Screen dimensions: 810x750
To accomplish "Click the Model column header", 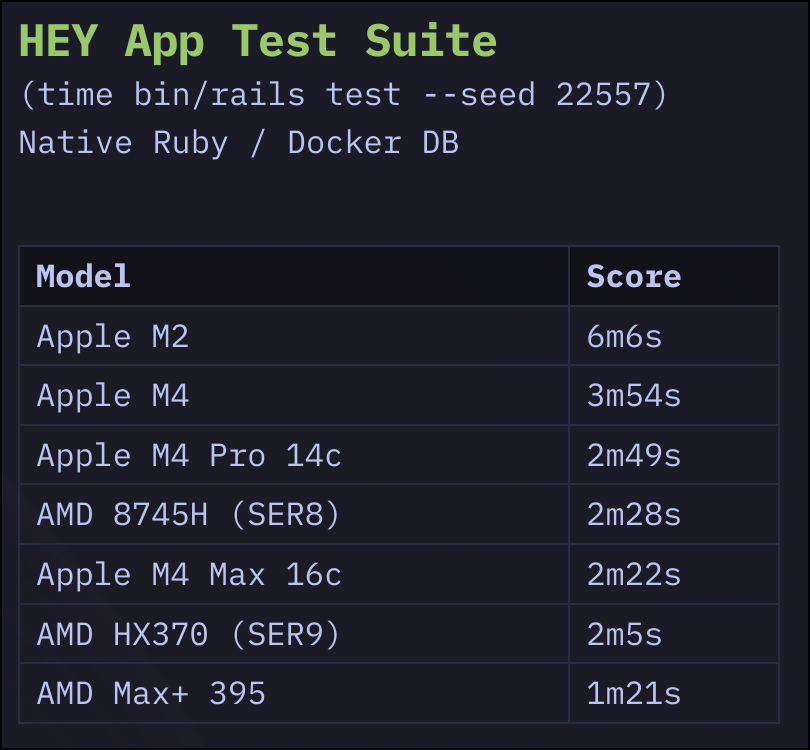I will (x=83, y=276).
